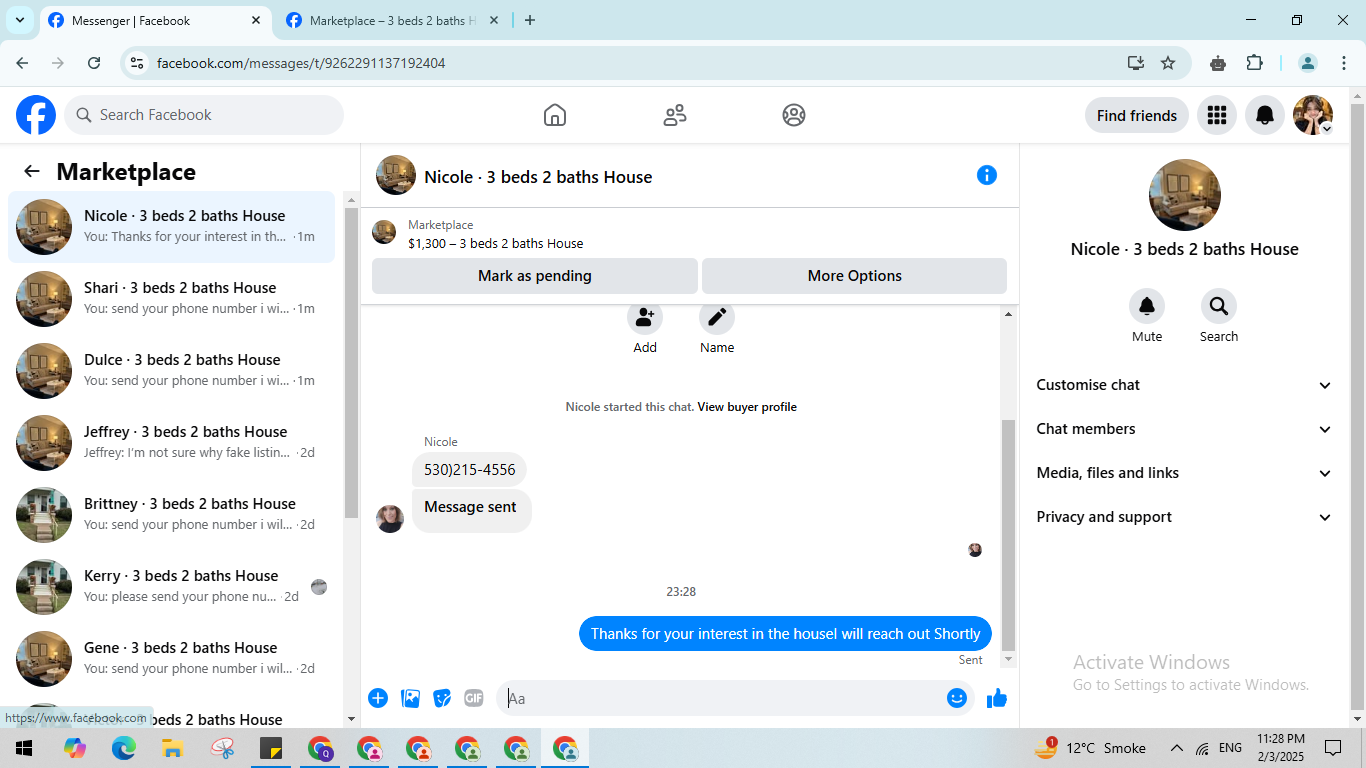Mute the Nicole conversation

point(1147,306)
